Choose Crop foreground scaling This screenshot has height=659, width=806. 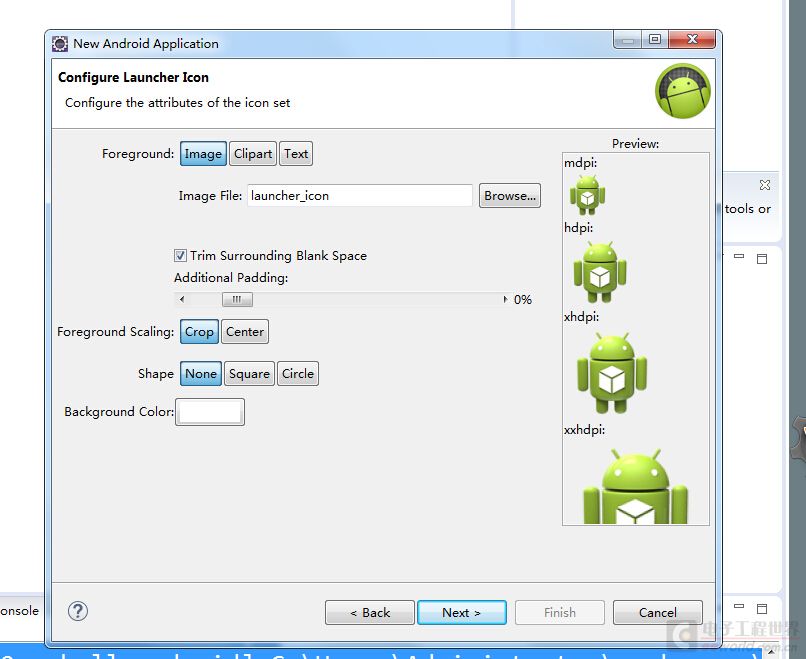[199, 332]
